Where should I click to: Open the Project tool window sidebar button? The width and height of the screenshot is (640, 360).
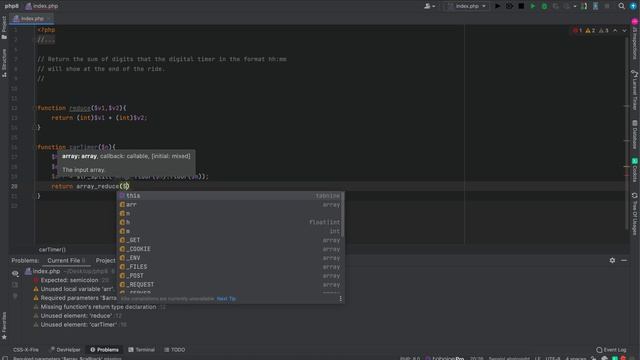click(x=4, y=28)
